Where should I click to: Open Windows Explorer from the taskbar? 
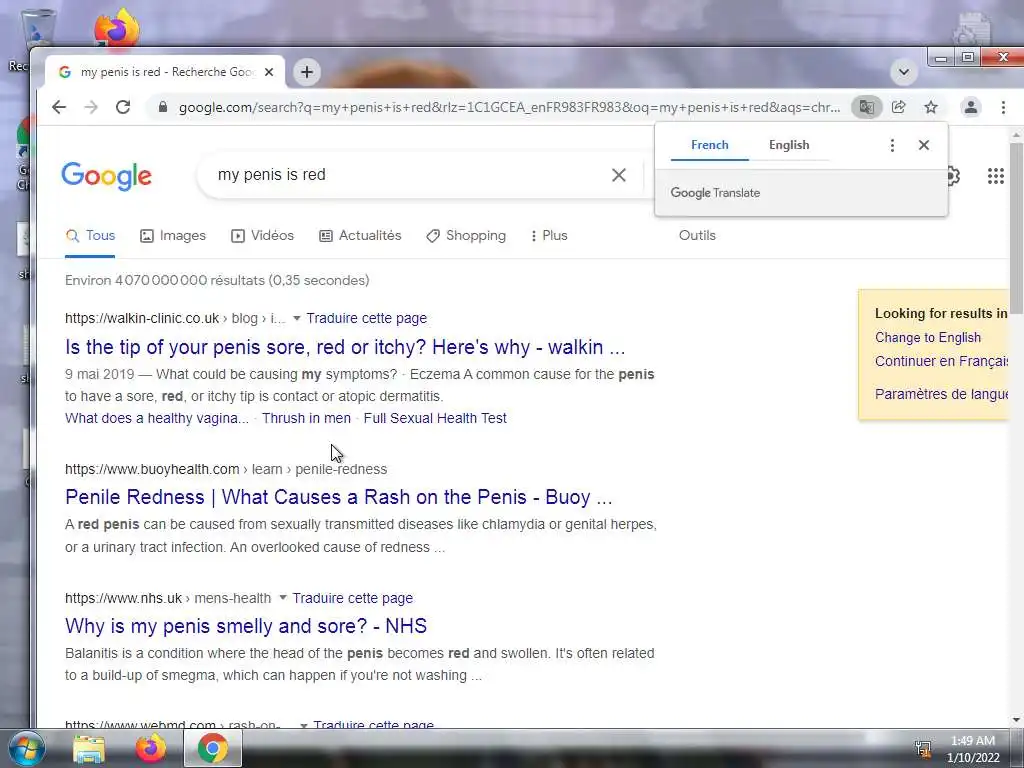tap(89, 749)
